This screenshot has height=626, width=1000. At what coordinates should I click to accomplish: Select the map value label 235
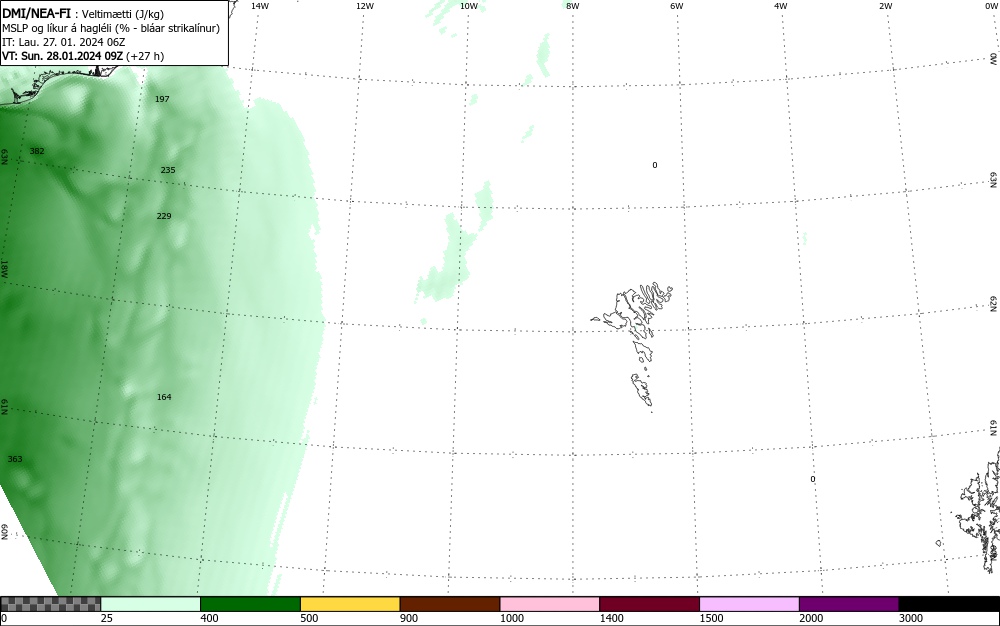point(168,170)
